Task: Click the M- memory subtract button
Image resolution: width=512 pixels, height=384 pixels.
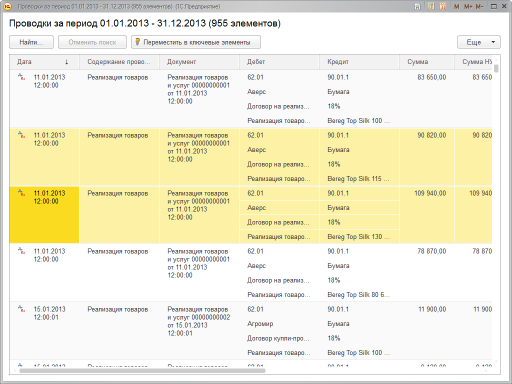Action: [x=479, y=6]
